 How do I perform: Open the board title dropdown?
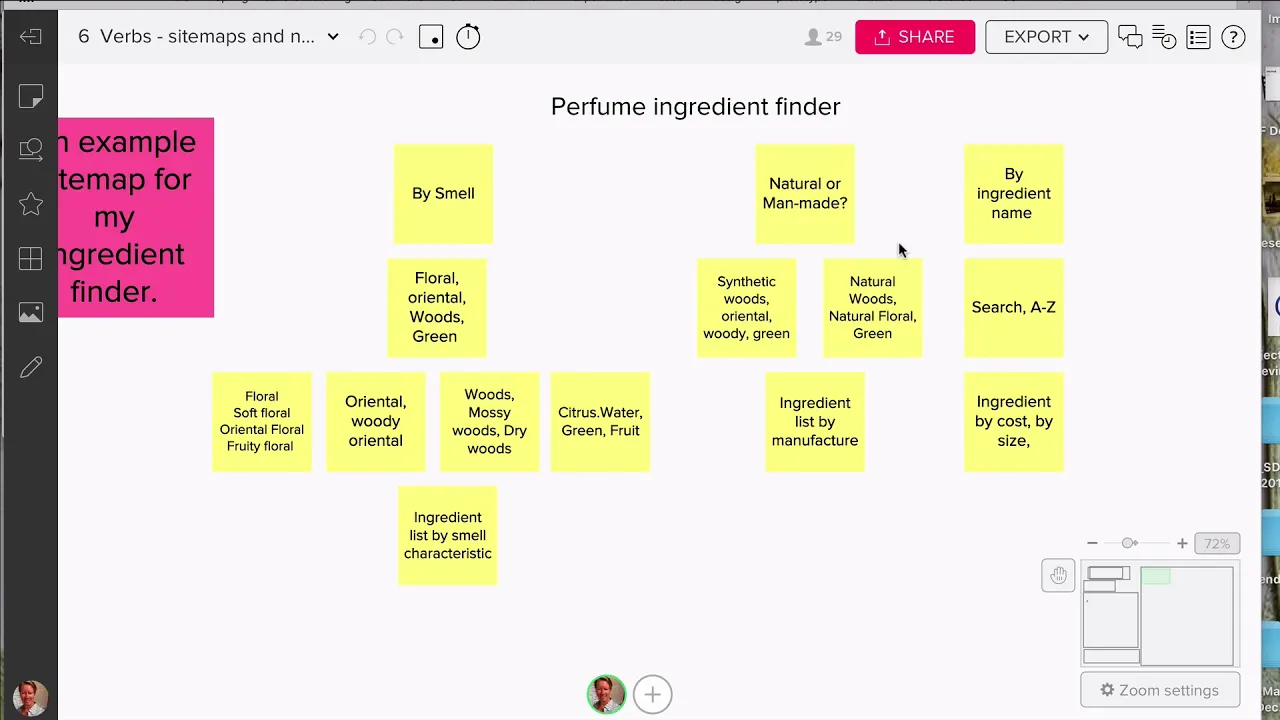pos(333,37)
